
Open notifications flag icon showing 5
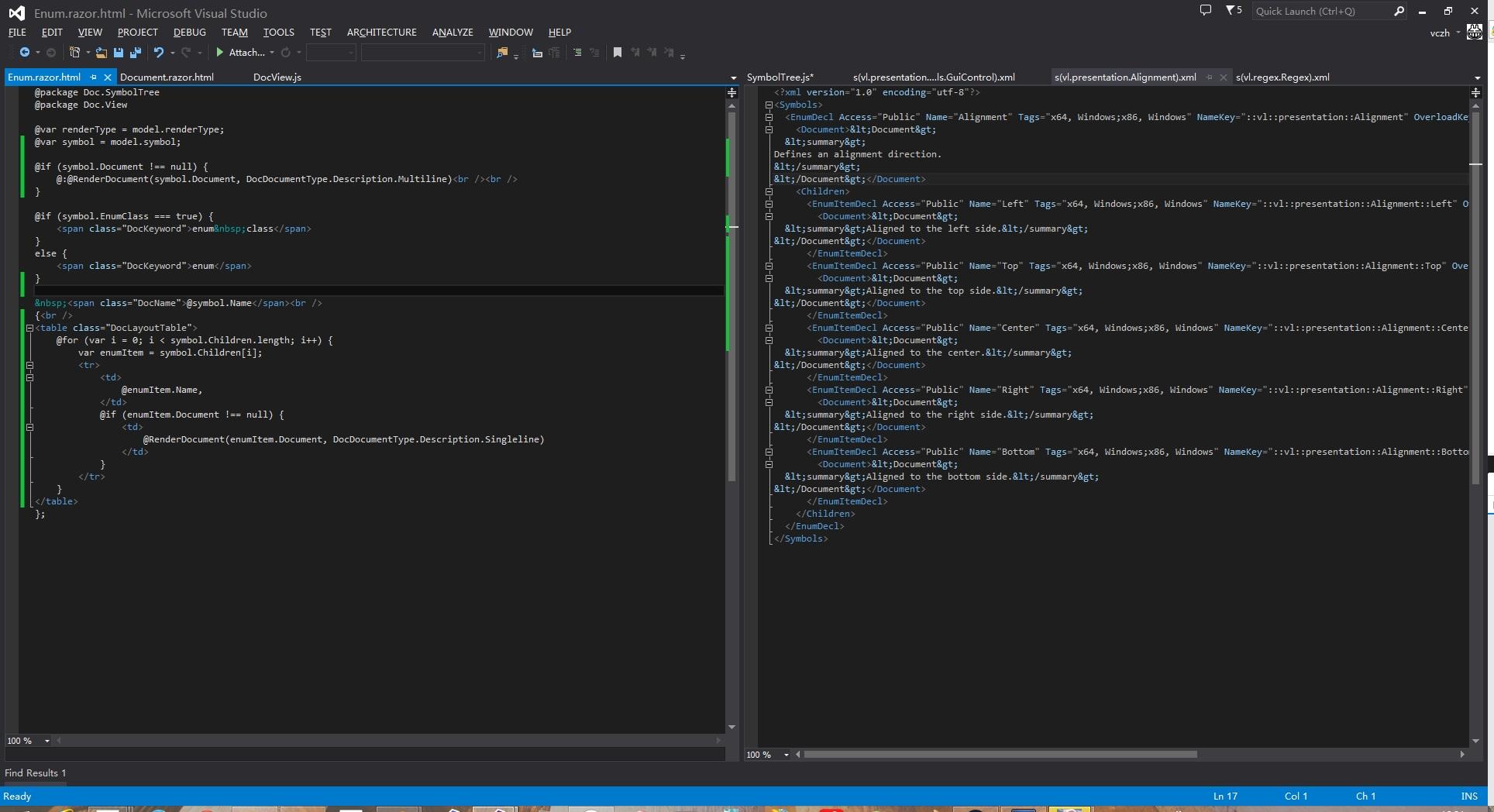click(1233, 11)
